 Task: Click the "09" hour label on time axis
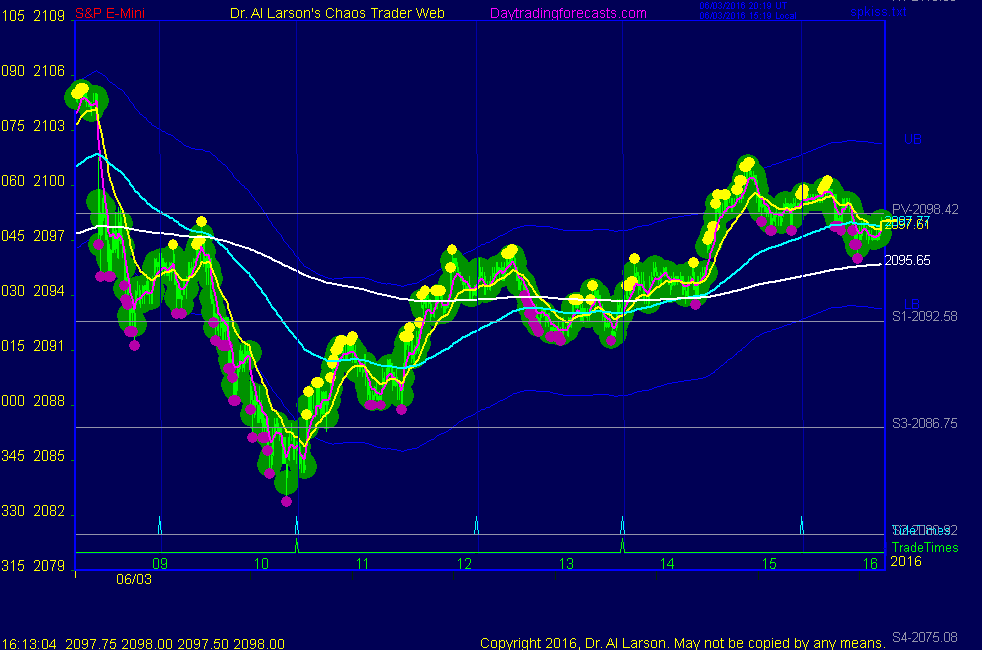pyautogui.click(x=160, y=563)
